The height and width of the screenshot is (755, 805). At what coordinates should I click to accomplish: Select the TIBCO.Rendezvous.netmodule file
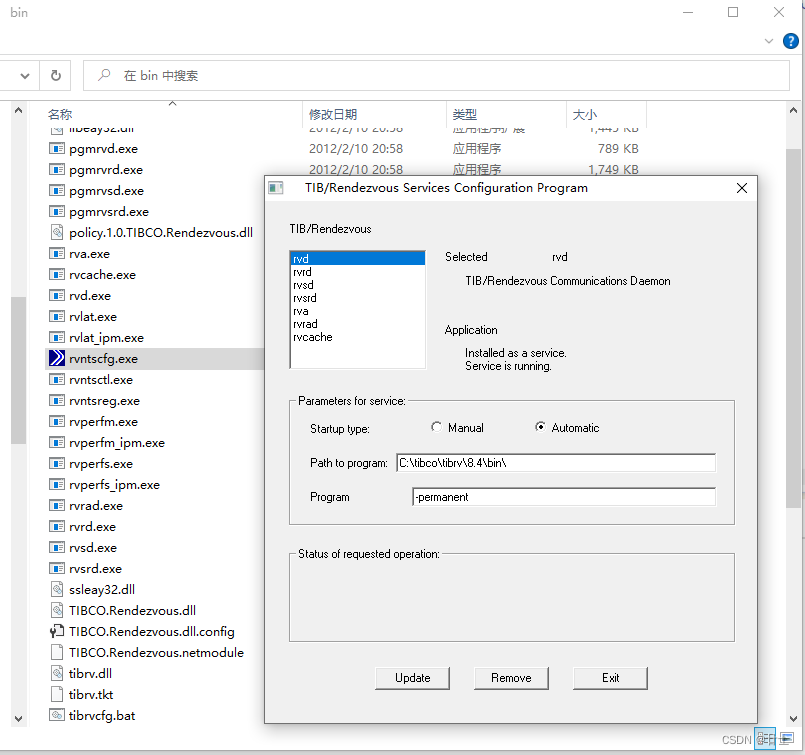tap(156, 652)
